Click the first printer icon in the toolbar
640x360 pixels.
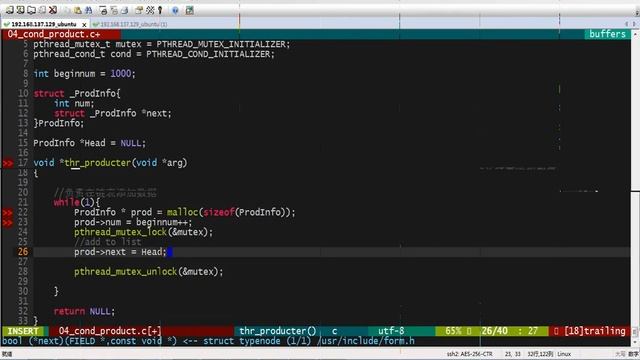point(103,10)
